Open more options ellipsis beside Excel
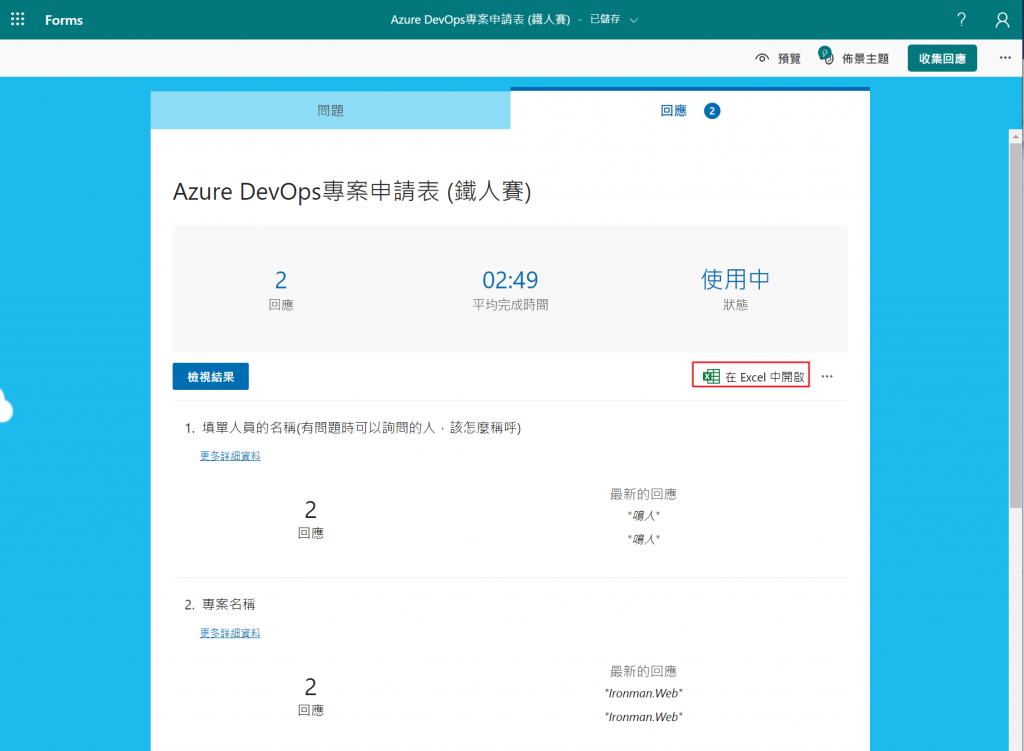This screenshot has height=751, width=1024. 827,376
